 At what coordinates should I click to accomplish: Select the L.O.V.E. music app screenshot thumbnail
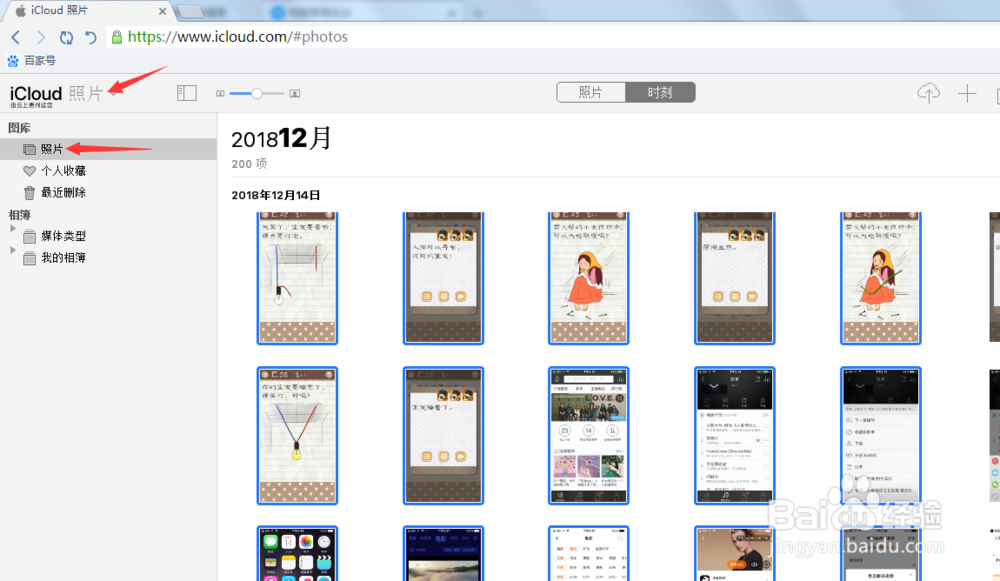[589, 436]
